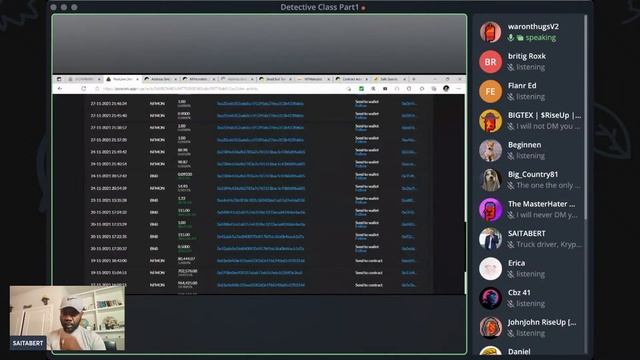Click muted mic icon under Cbz 41
The width and height of the screenshot is (640, 360).
(x=511, y=304)
